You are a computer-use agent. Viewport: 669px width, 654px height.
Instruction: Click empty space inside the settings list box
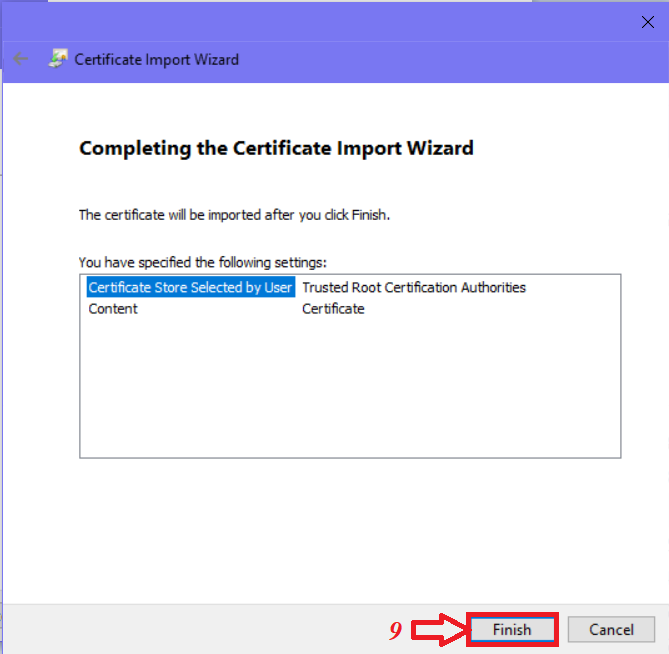(x=350, y=390)
